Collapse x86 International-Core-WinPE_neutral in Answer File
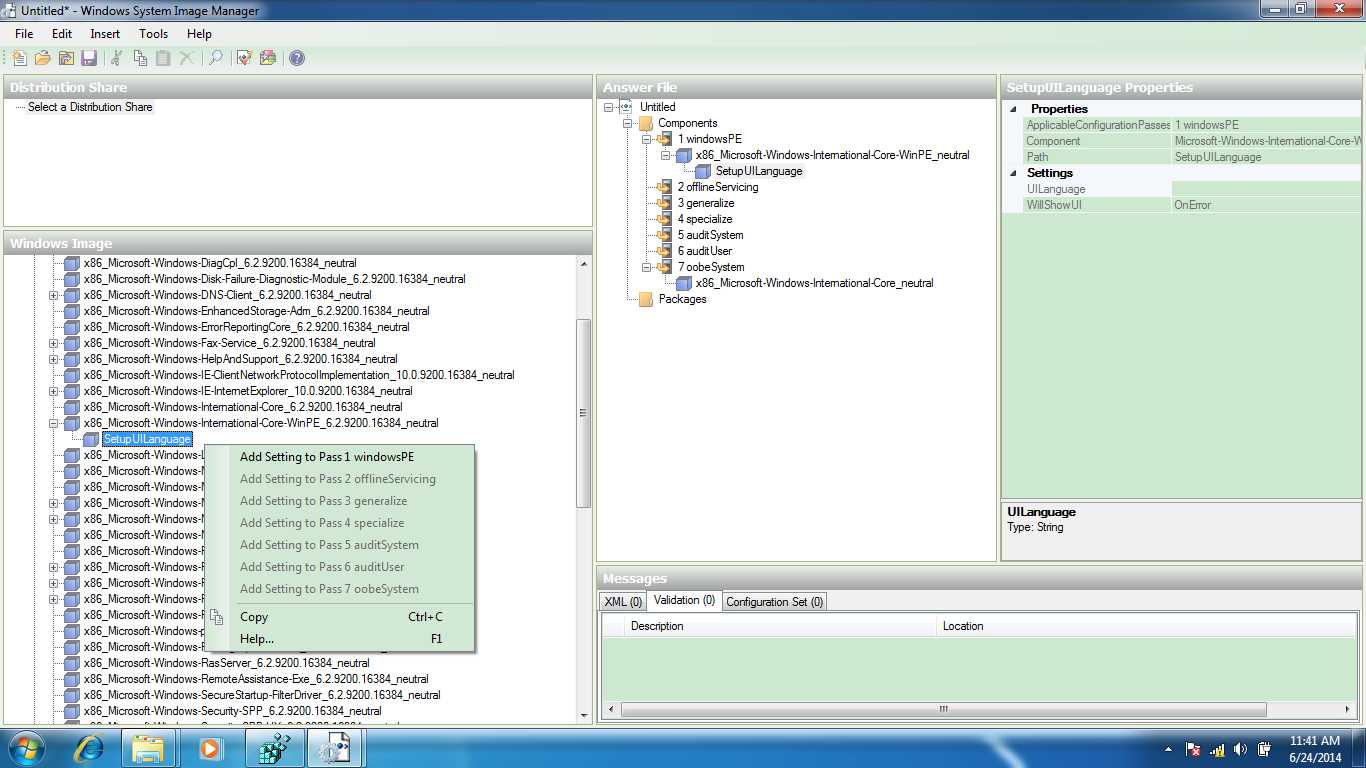 pos(666,155)
